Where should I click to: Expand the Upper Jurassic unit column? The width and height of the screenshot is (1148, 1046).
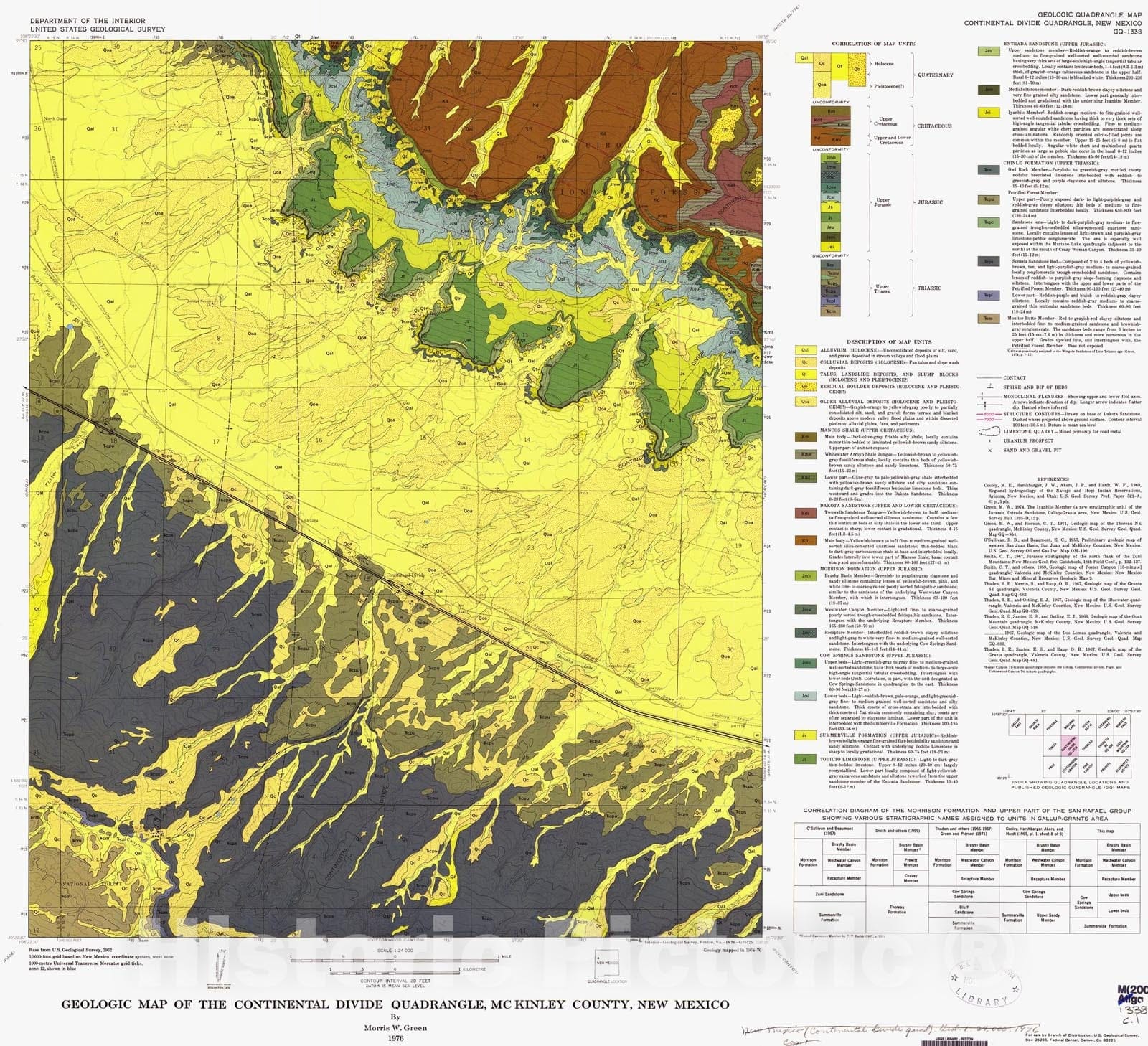(x=883, y=203)
